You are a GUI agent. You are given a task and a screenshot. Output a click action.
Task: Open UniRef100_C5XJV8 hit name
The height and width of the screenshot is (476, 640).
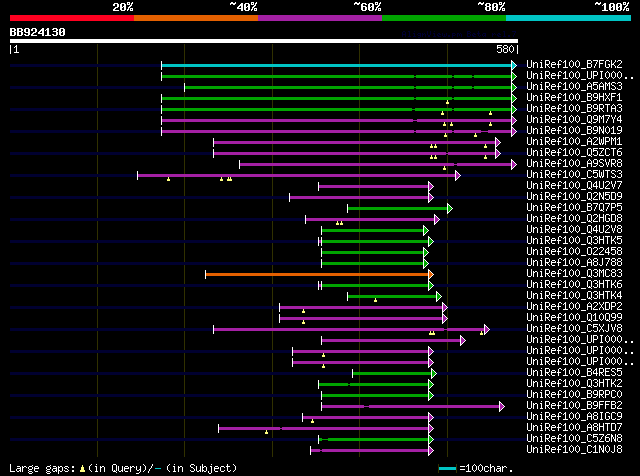point(574,329)
